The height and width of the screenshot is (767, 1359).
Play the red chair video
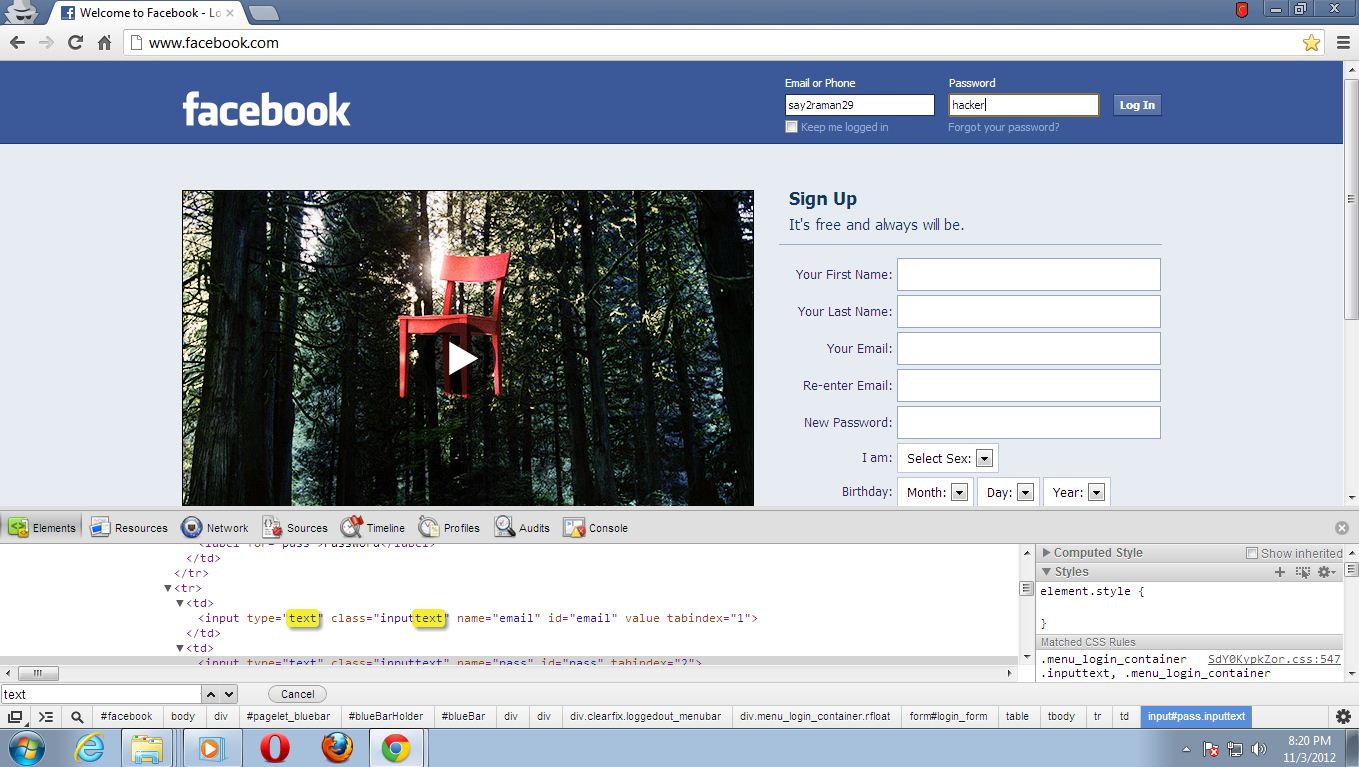[462, 358]
